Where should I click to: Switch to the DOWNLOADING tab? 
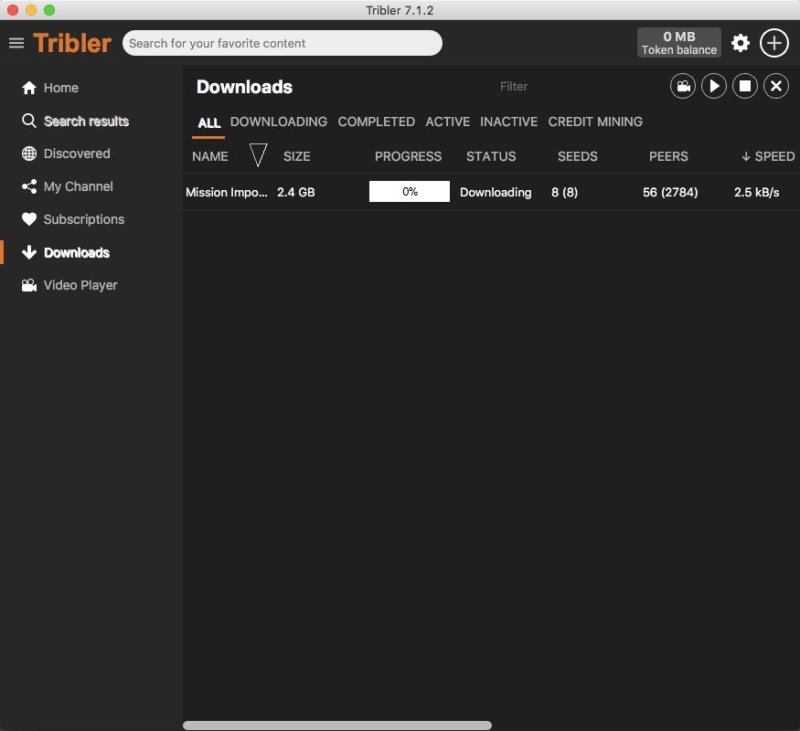pos(279,122)
